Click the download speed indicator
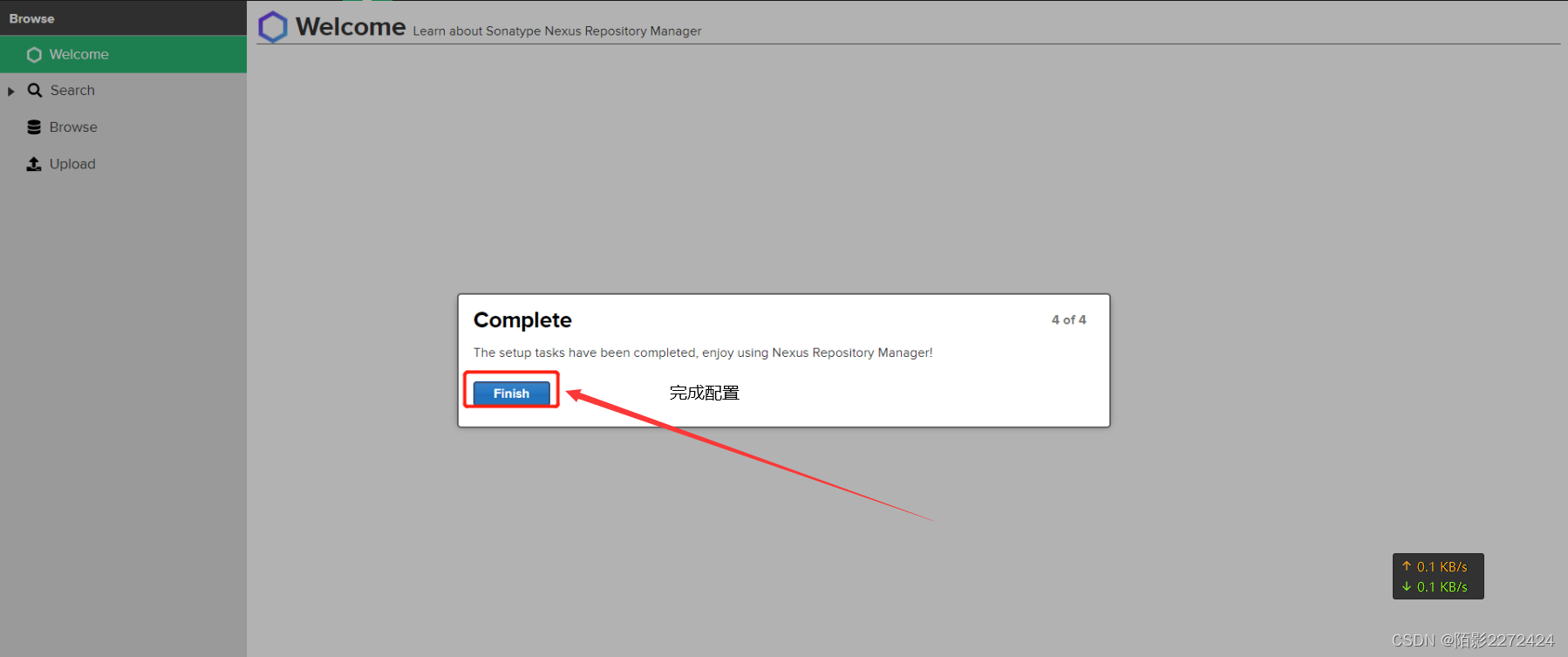The image size is (1568, 657). click(1435, 587)
